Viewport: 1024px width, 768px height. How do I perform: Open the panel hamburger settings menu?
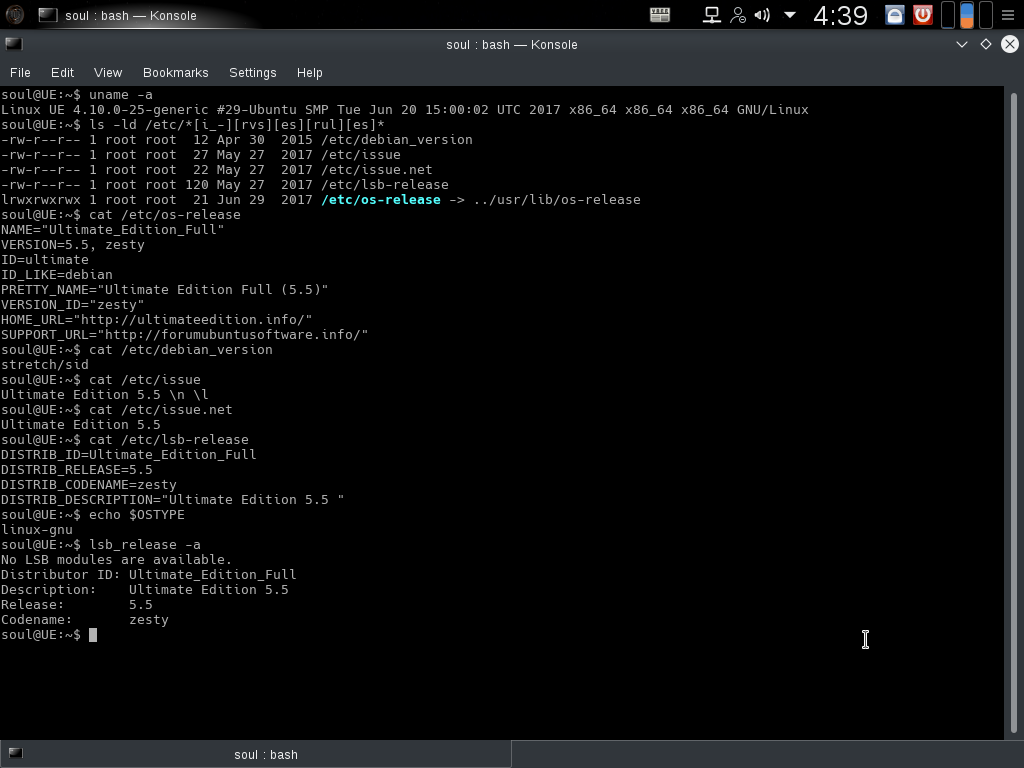coord(1008,15)
